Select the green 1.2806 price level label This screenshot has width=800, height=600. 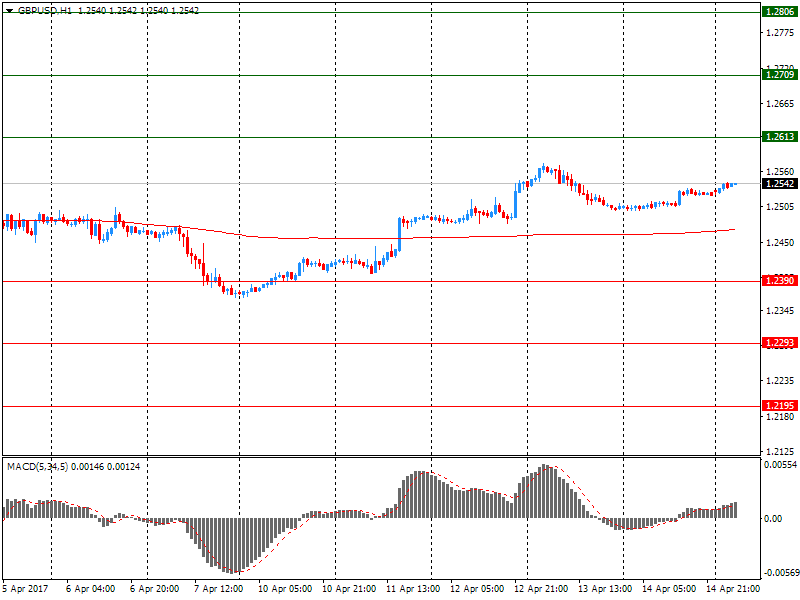click(x=780, y=12)
